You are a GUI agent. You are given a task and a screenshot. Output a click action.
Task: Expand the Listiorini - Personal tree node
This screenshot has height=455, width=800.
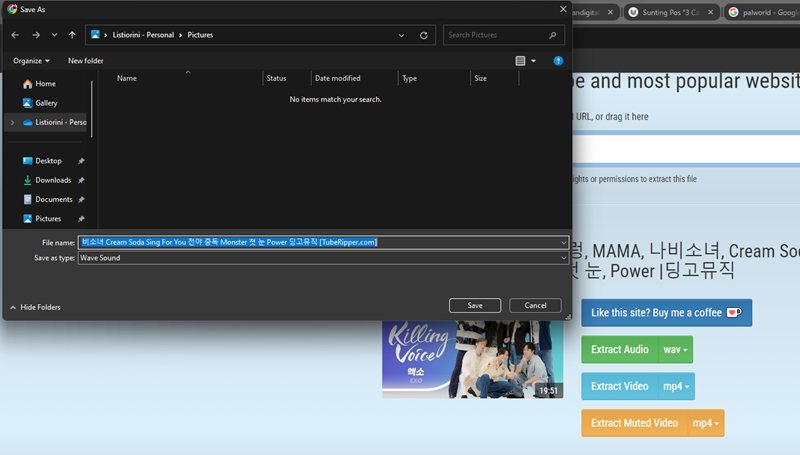(11, 122)
